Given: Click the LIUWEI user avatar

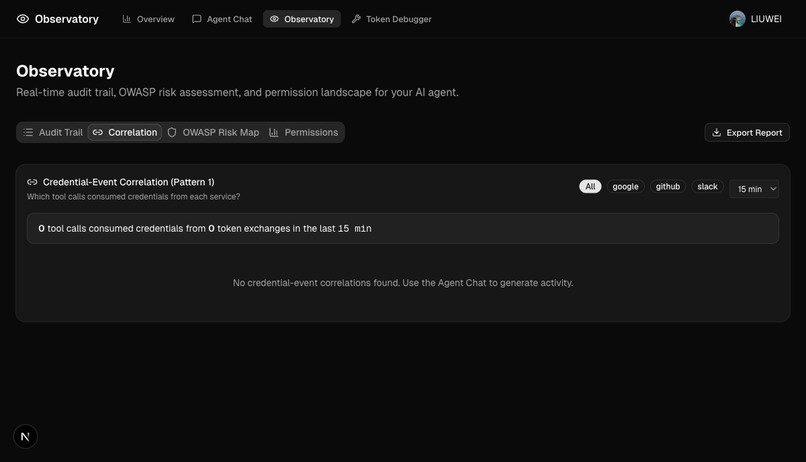Looking at the screenshot, I should click(x=737, y=19).
